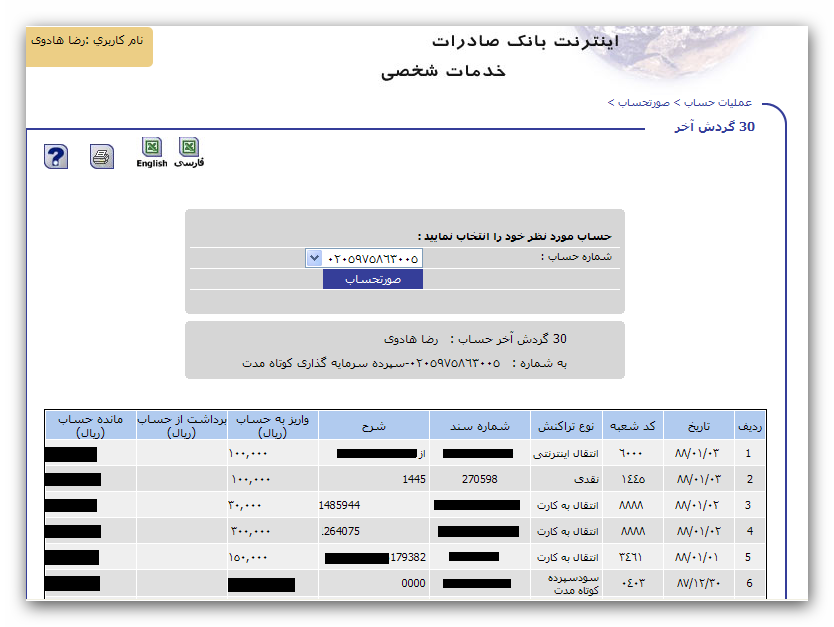This screenshot has height=627, width=834.
Task: Click branch code ۳٤٦۱ in row 5
Action: click(631, 557)
